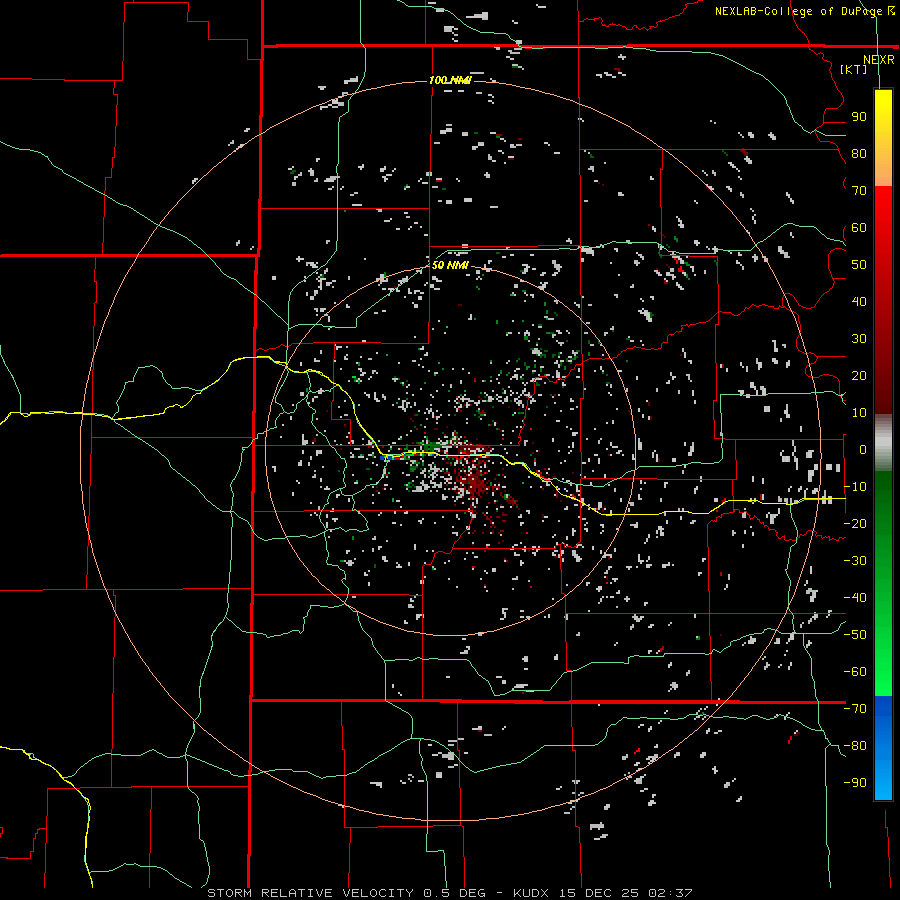Pick the dark green segment of the color bar

click(x=883, y=499)
